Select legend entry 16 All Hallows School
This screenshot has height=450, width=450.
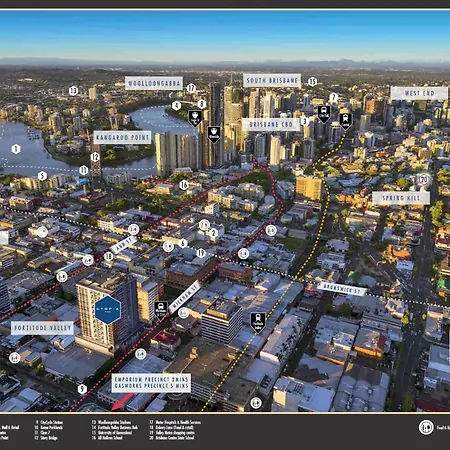[x=107, y=438]
